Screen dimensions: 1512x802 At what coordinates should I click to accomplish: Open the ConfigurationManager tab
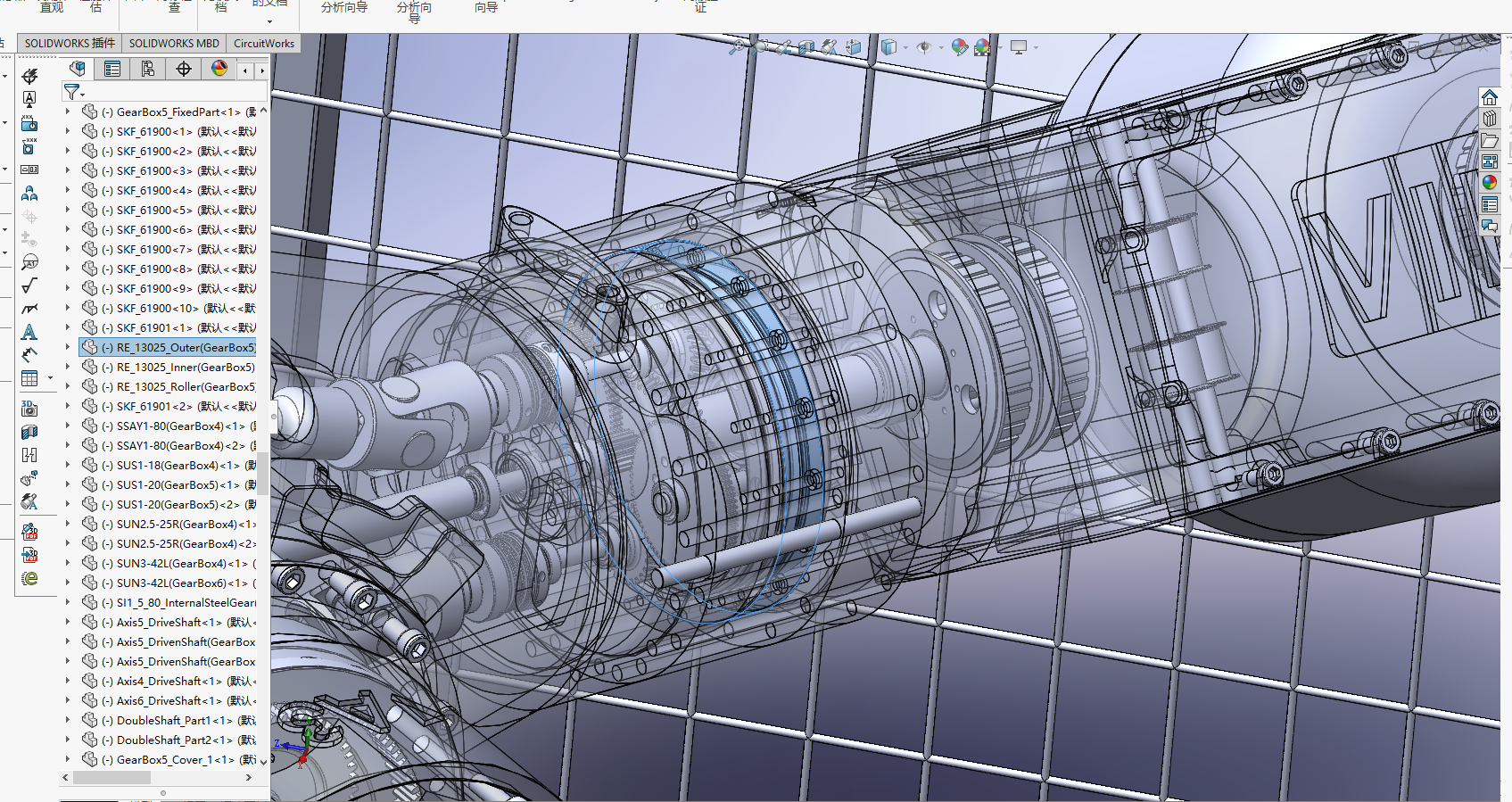point(148,69)
